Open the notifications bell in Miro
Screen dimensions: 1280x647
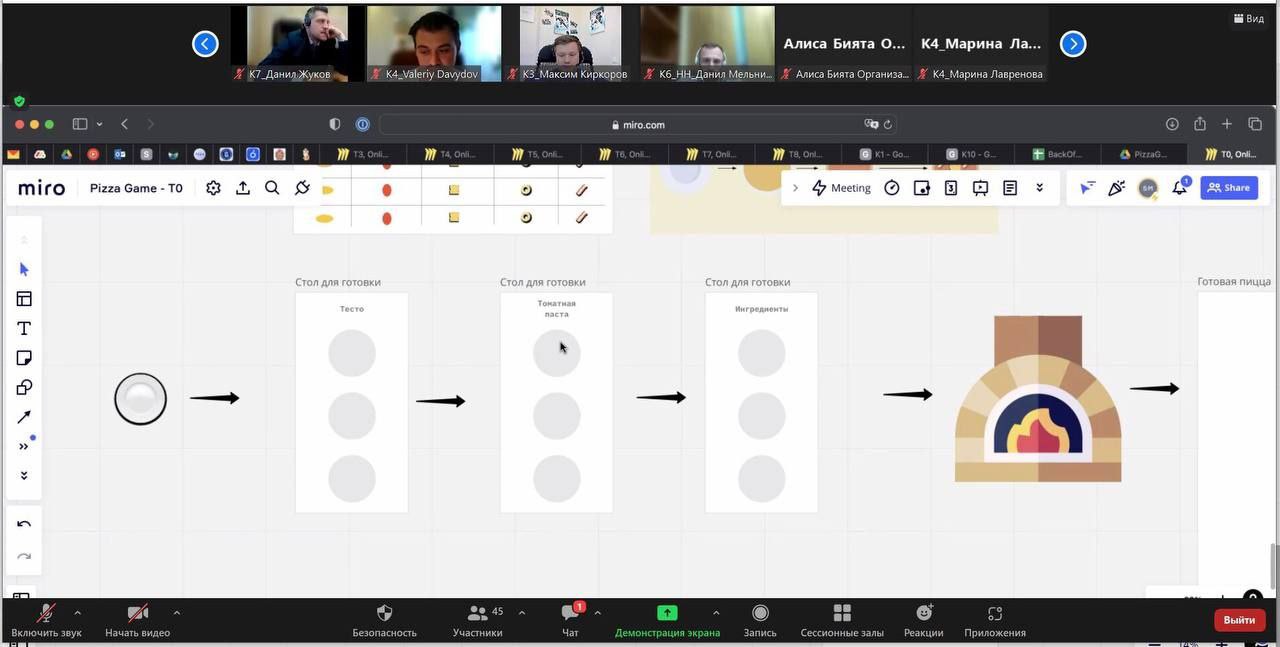point(1180,188)
